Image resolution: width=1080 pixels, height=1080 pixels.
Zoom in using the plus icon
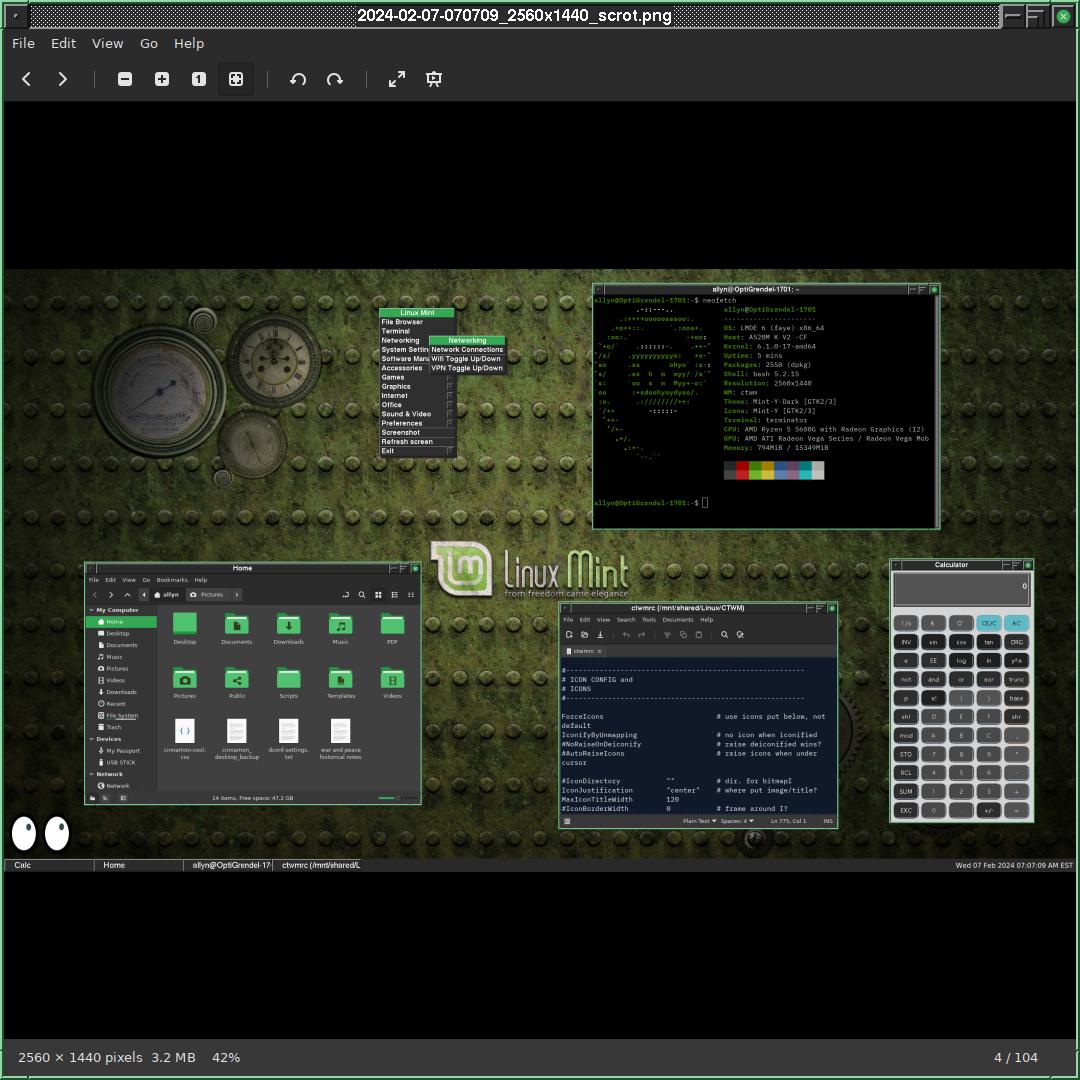(x=162, y=79)
